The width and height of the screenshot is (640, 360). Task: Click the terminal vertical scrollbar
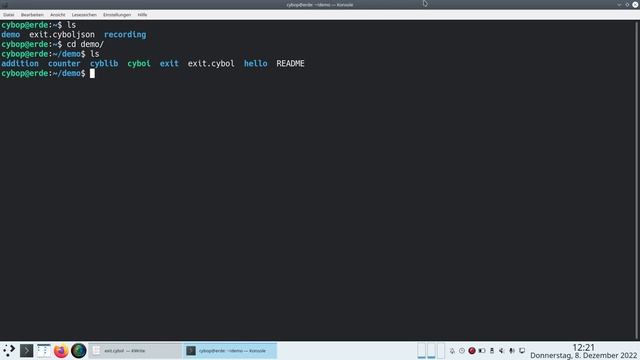(x=636, y=180)
